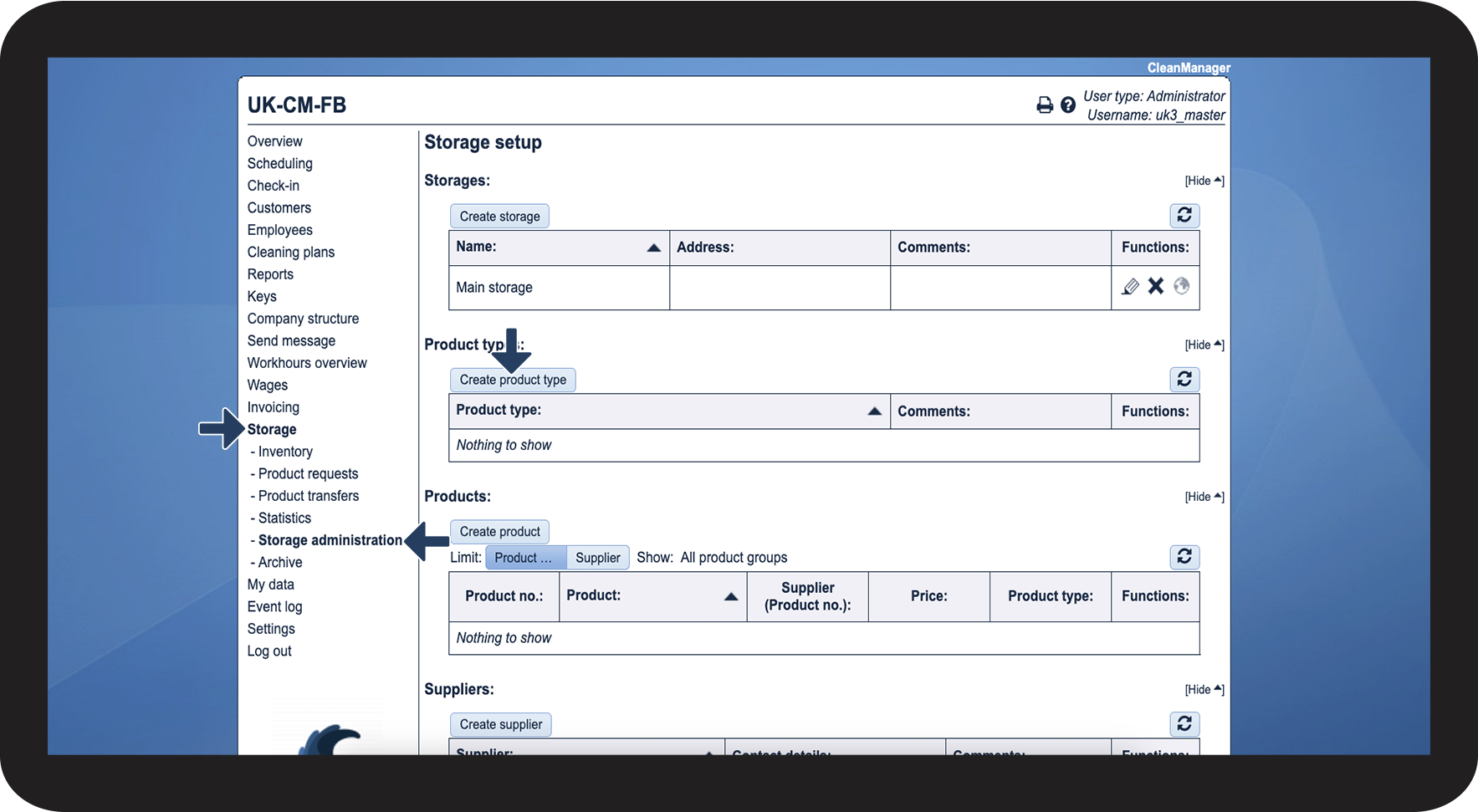Go to Product requests submenu
The height and width of the screenshot is (812, 1478).
click(308, 474)
